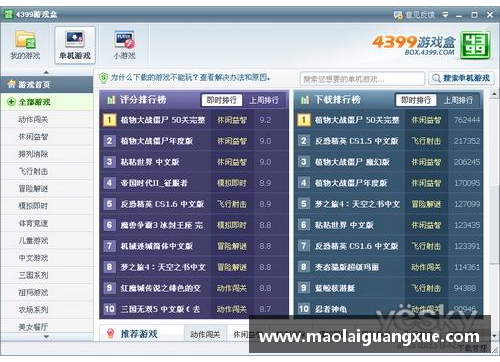The image size is (500, 362).
Task: Choose 美女餐厅 category in sidebar
Action: [x=47, y=327]
